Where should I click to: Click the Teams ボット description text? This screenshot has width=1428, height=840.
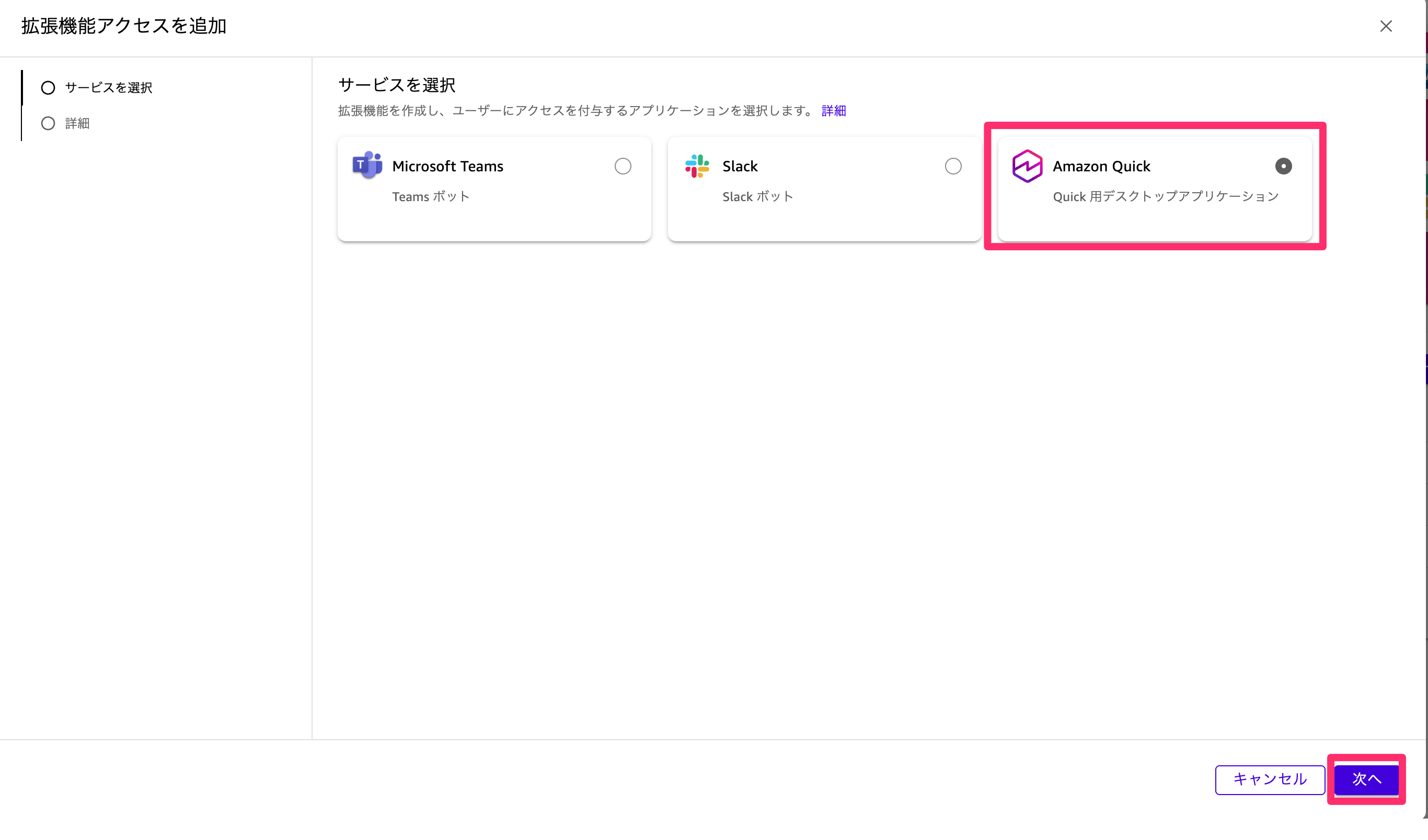(x=431, y=196)
